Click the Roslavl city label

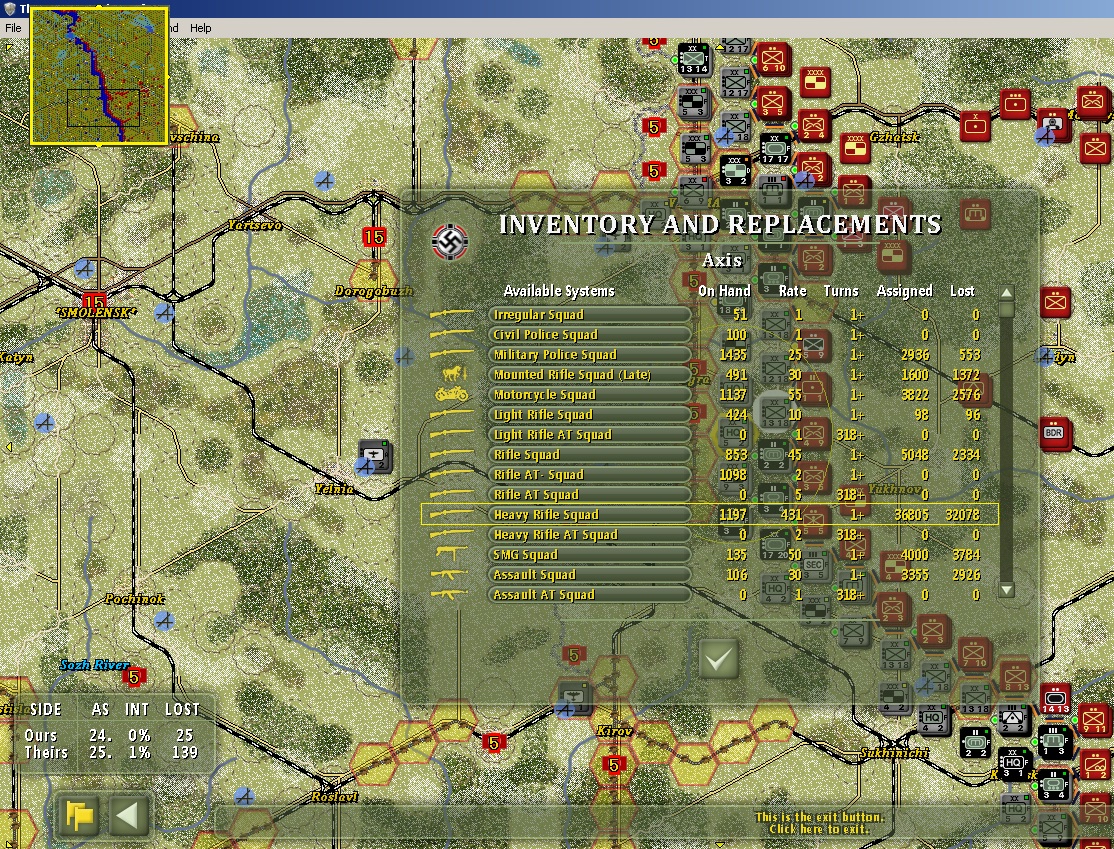pyautogui.click(x=335, y=797)
